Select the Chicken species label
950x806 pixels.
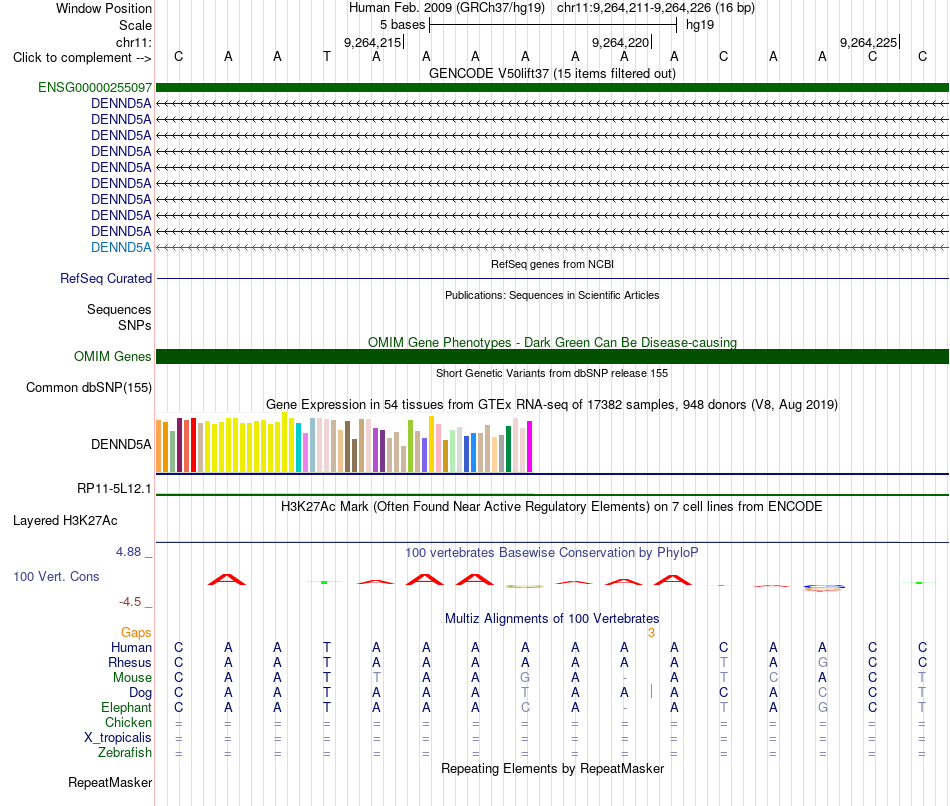(x=128, y=722)
